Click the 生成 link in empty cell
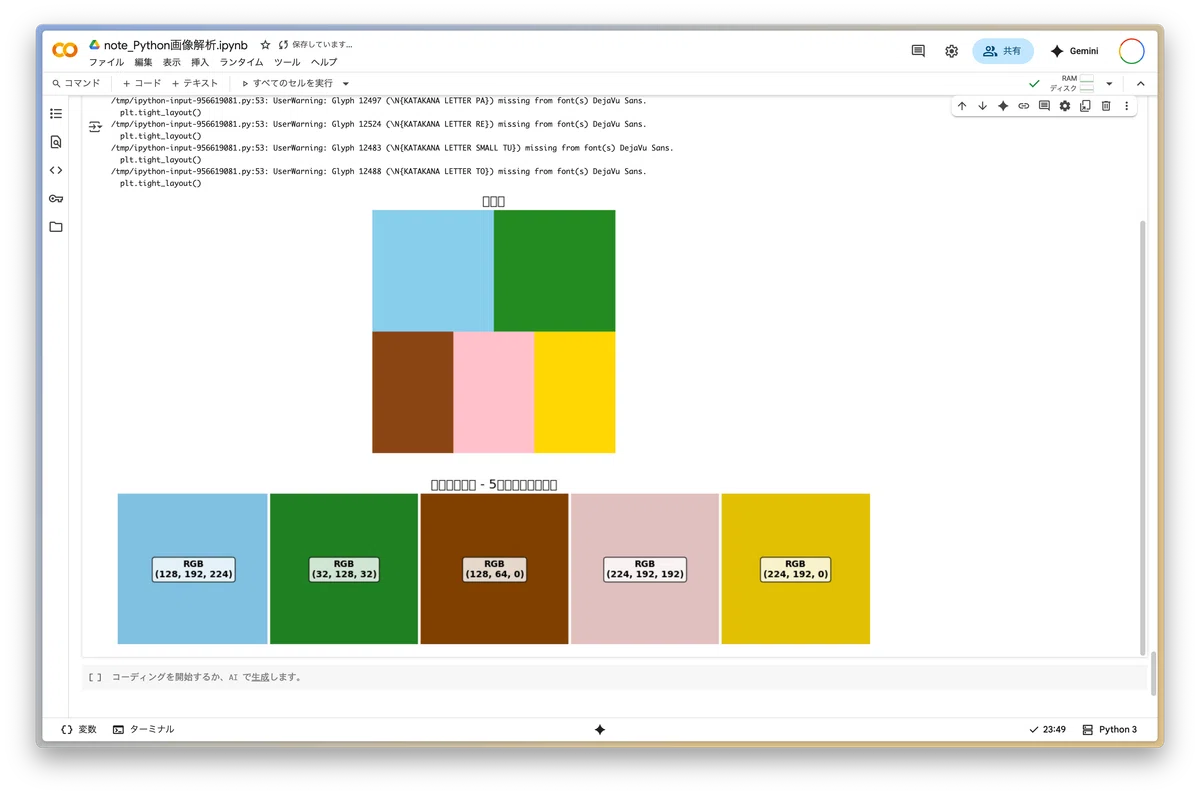Screen dimensions: 1200x795 click(260, 677)
